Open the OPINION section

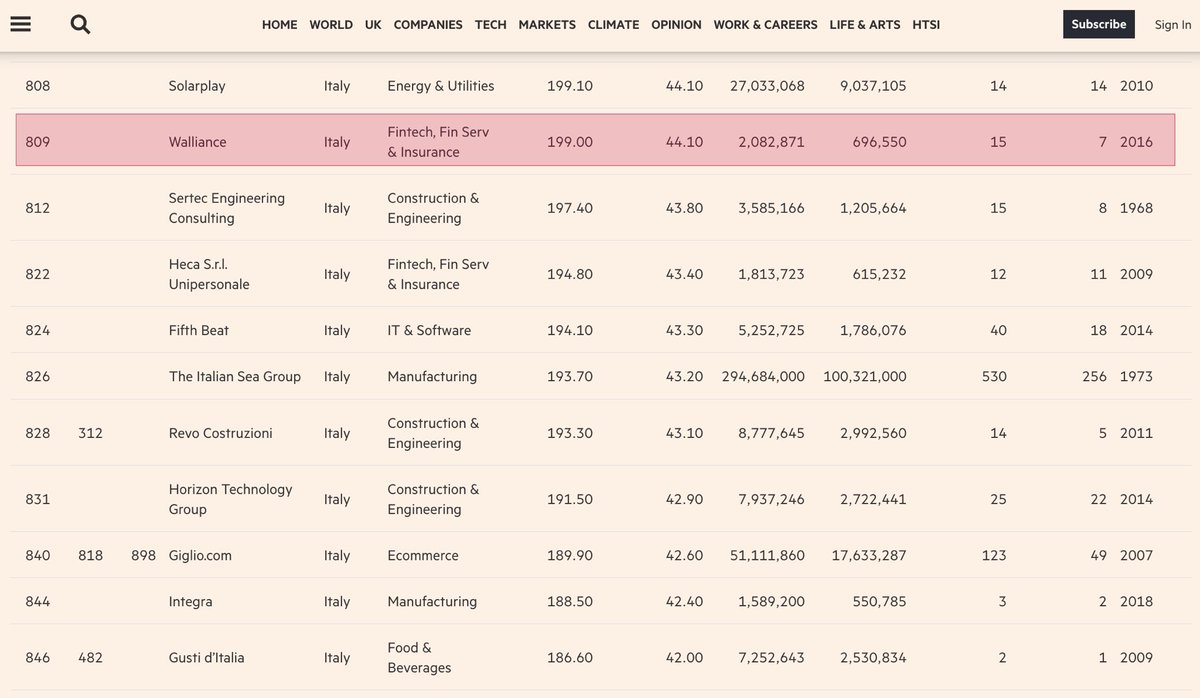tap(676, 24)
